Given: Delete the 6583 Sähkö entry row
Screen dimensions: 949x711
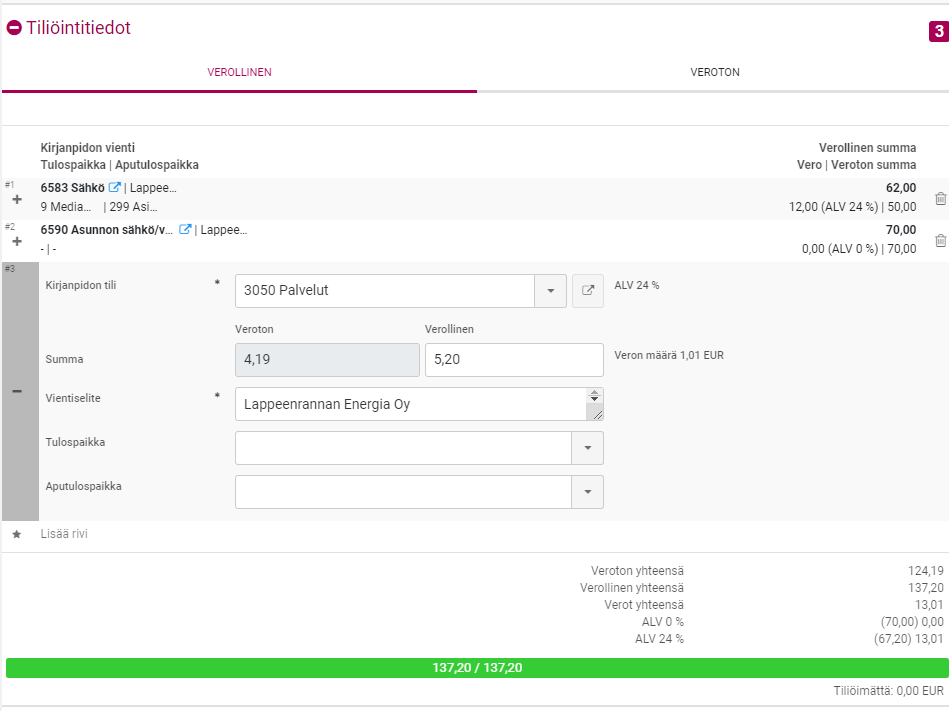Looking at the screenshot, I should point(940,199).
